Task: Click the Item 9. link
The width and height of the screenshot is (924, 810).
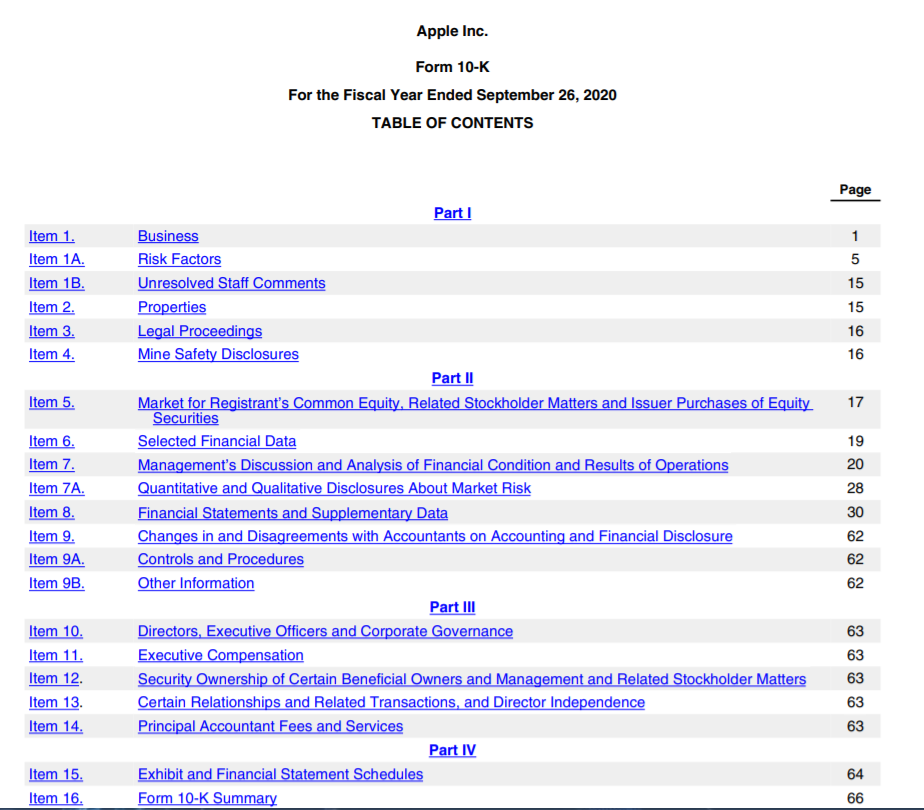Action: pos(52,536)
